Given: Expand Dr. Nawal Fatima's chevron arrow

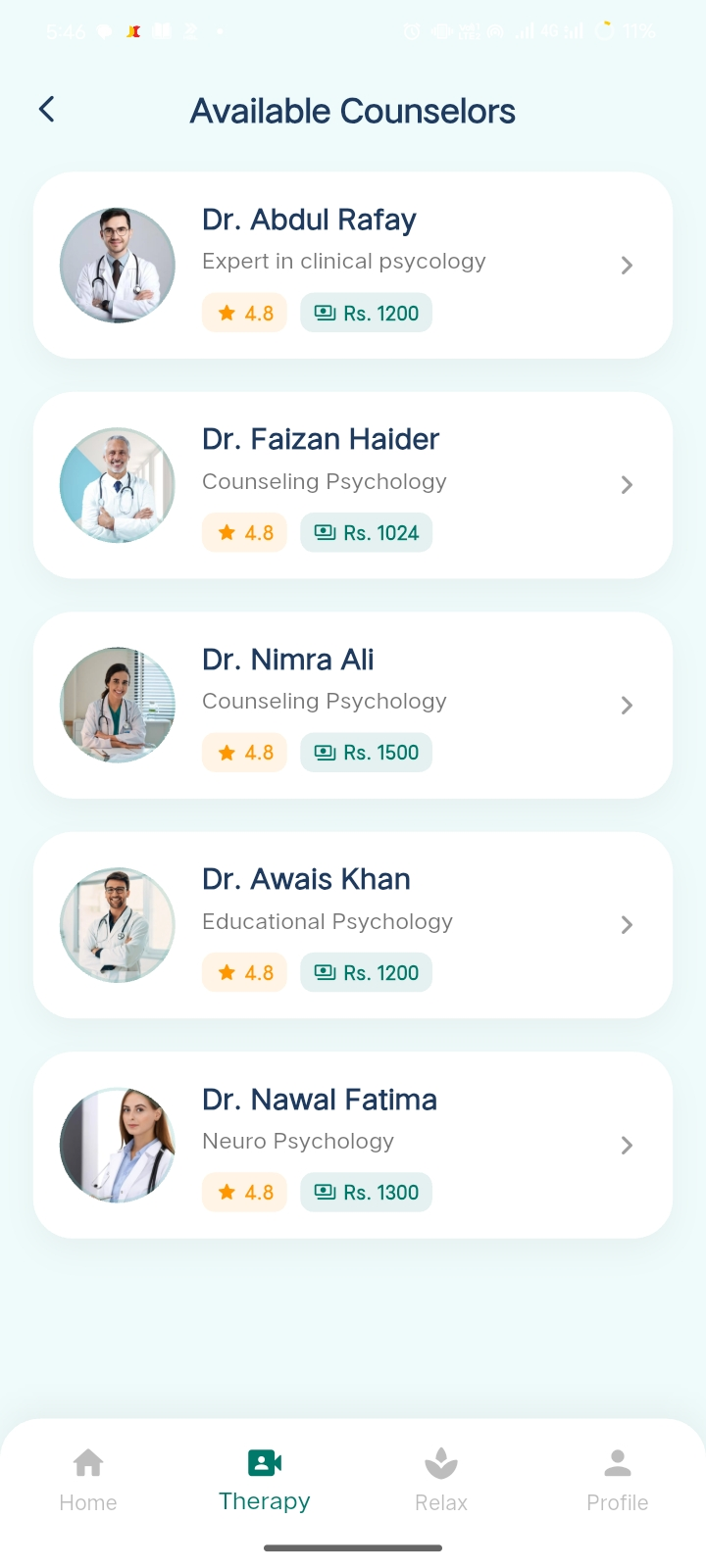Looking at the screenshot, I should tap(628, 1146).
